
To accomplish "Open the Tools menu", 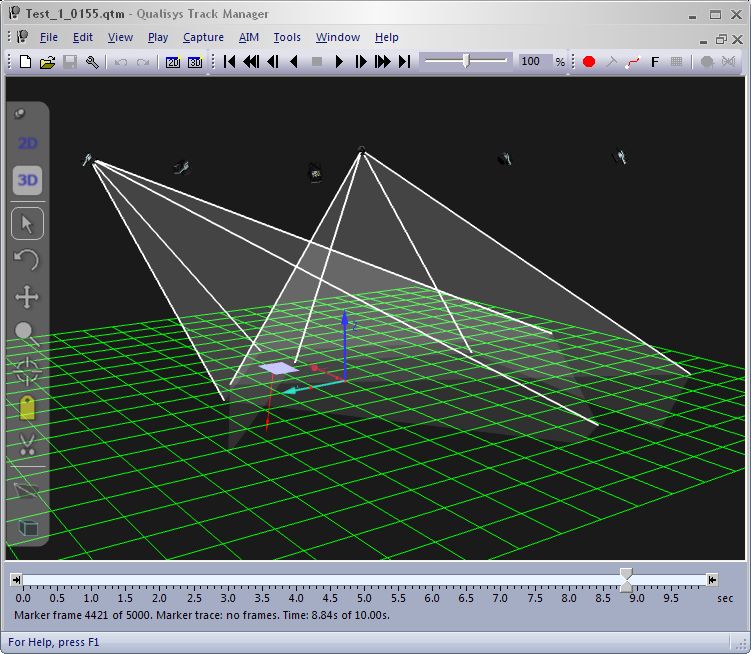I will [x=287, y=37].
